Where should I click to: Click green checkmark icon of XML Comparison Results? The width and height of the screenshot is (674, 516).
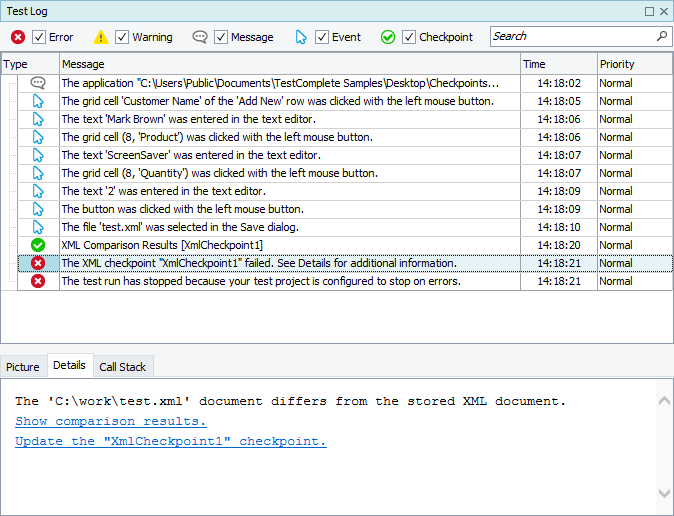click(38, 245)
